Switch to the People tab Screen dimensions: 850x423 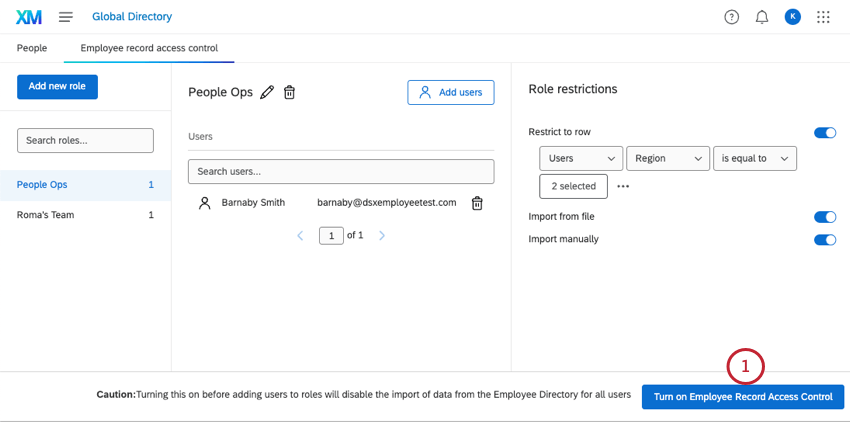tap(32, 48)
